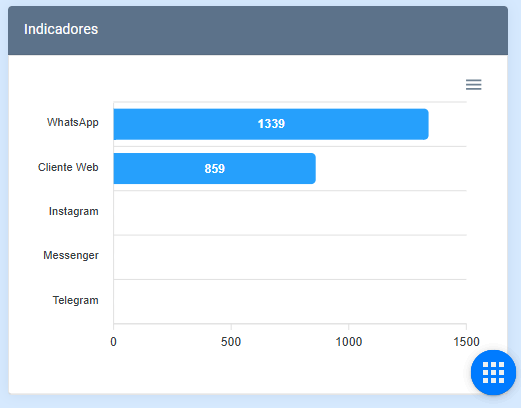Click the 859 data label
The width and height of the screenshot is (521, 408).
(215, 169)
